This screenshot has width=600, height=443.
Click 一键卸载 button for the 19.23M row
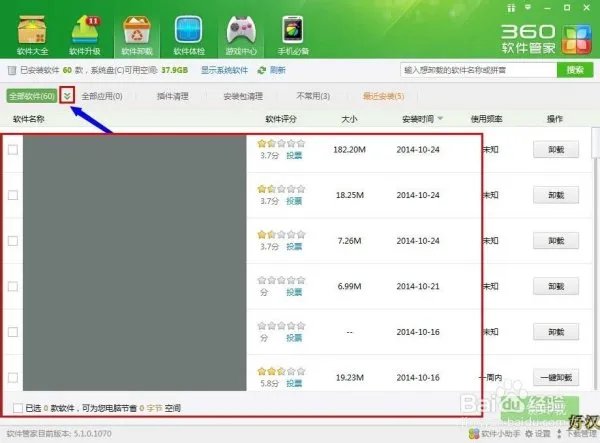click(556, 378)
